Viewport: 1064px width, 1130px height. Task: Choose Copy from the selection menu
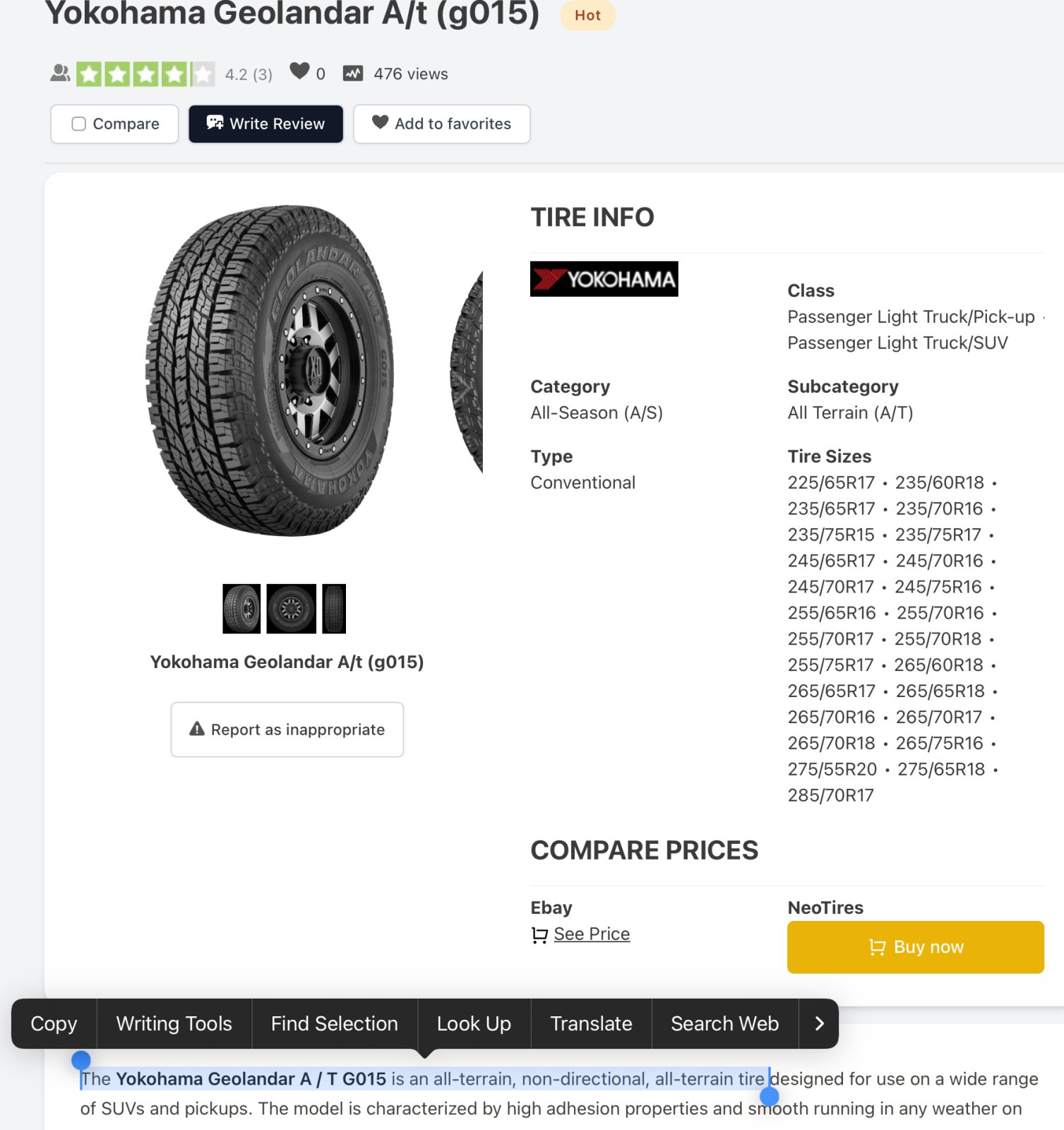[54, 1023]
